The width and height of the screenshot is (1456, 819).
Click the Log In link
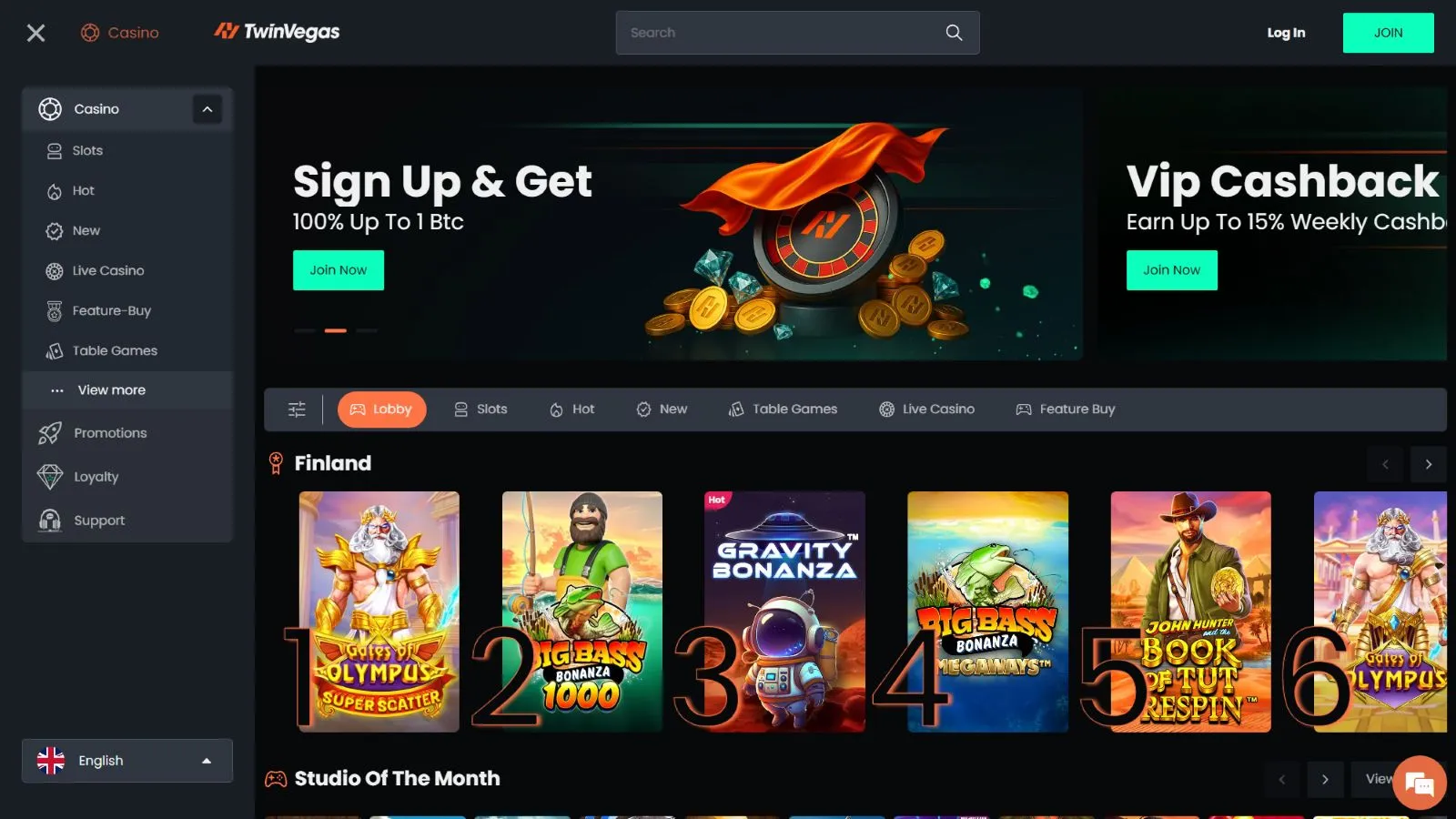click(x=1286, y=33)
